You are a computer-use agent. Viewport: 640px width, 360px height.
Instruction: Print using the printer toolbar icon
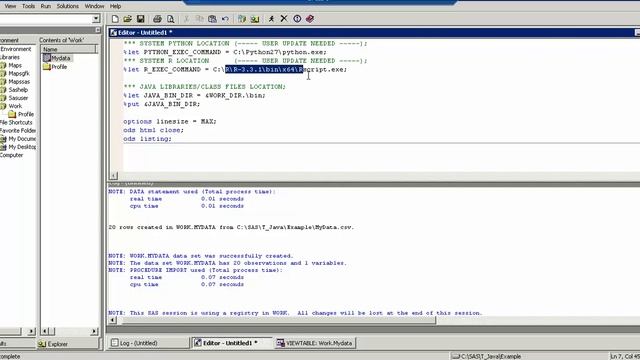pos(157,19)
